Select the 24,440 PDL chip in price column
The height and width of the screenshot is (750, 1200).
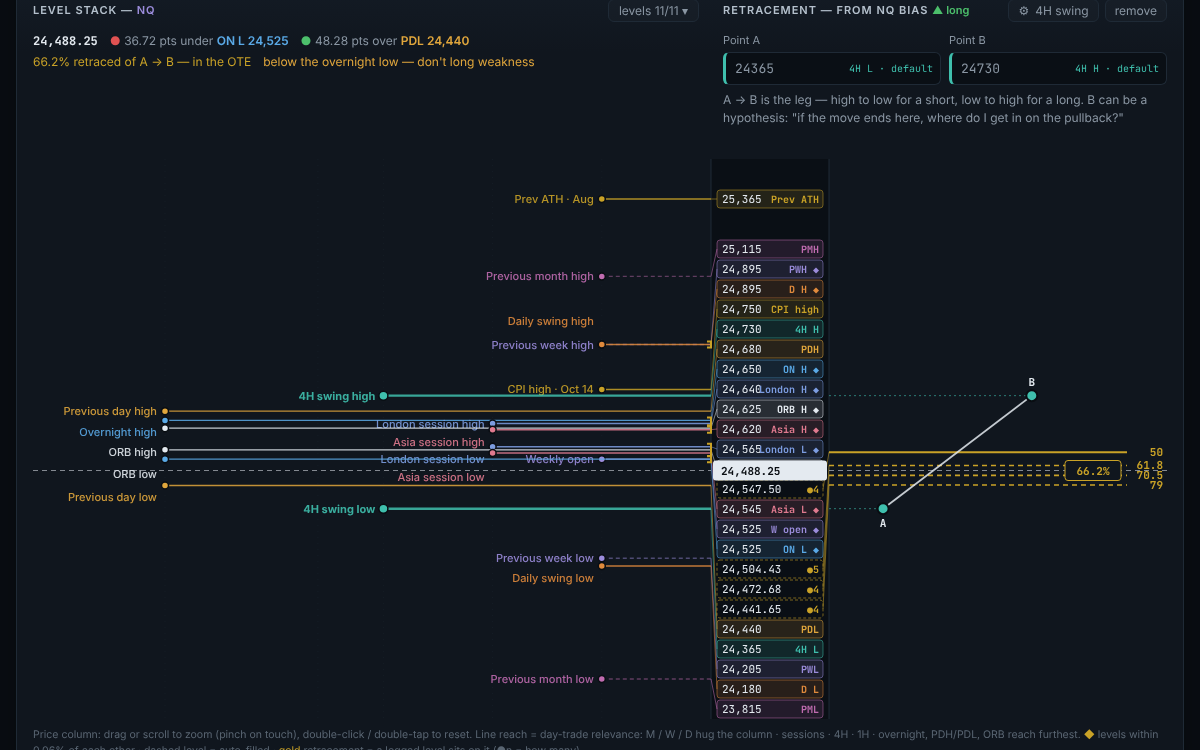[770, 629]
